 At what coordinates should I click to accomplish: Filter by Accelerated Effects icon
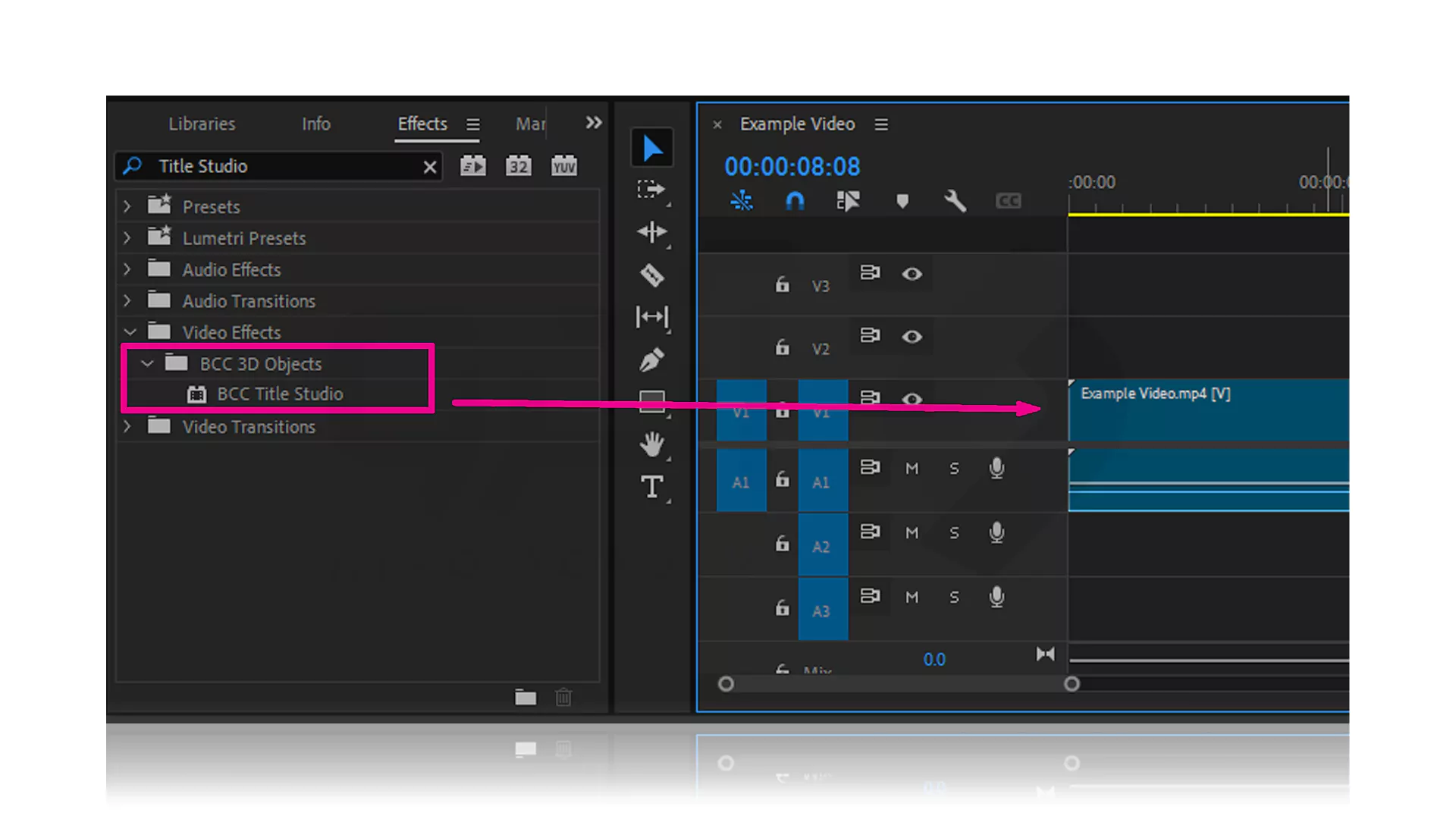(x=473, y=166)
